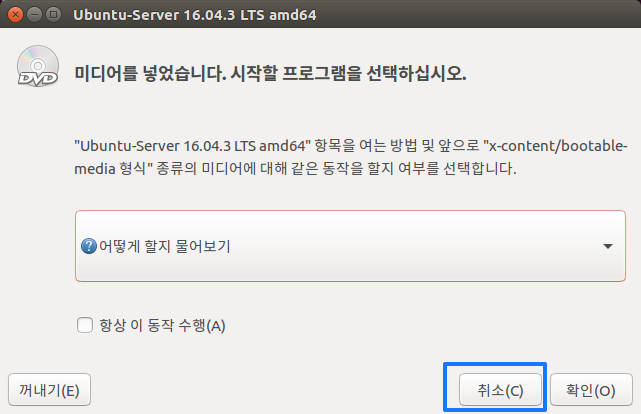Click the 취소(C) cancel button
Viewport: 641px width, 414px height.
(x=500, y=390)
